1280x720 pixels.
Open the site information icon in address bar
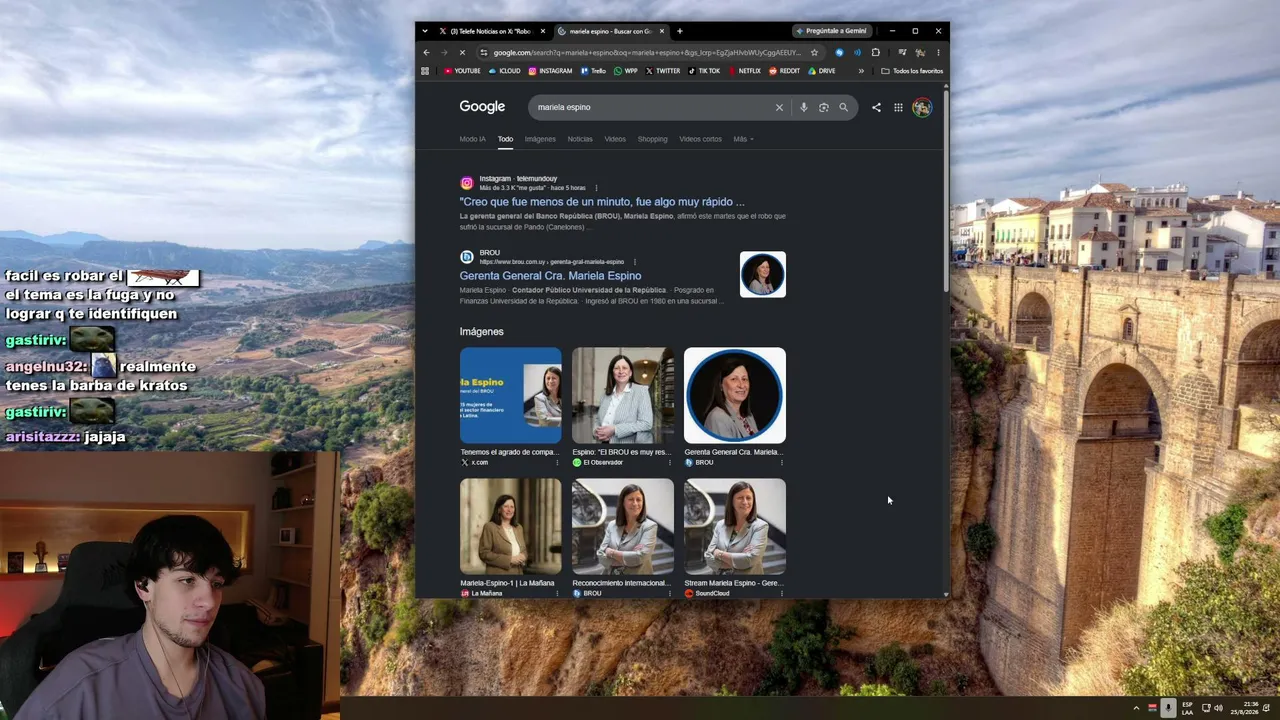click(x=484, y=52)
